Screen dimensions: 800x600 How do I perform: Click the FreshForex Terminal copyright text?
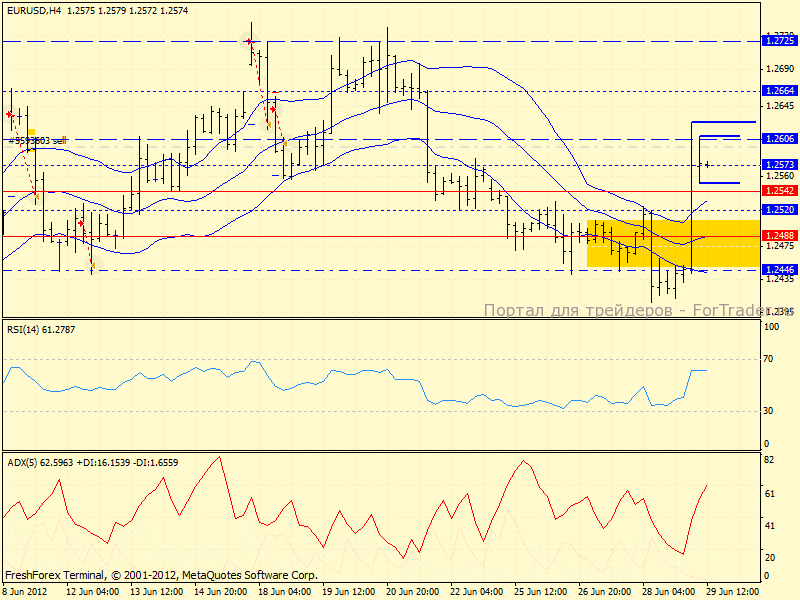pyautogui.click(x=162, y=576)
